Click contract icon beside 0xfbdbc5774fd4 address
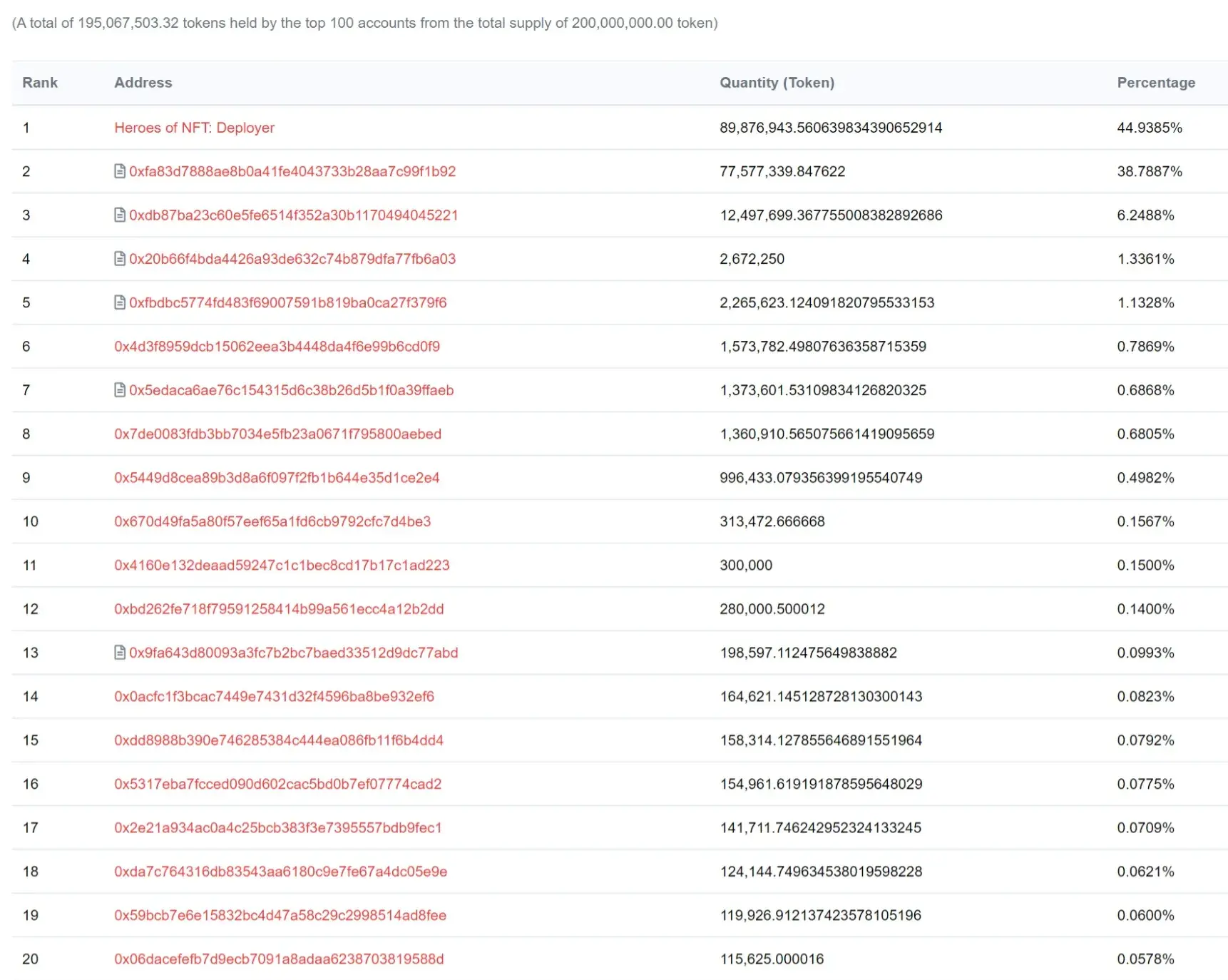The image size is (1228, 980). click(x=120, y=302)
